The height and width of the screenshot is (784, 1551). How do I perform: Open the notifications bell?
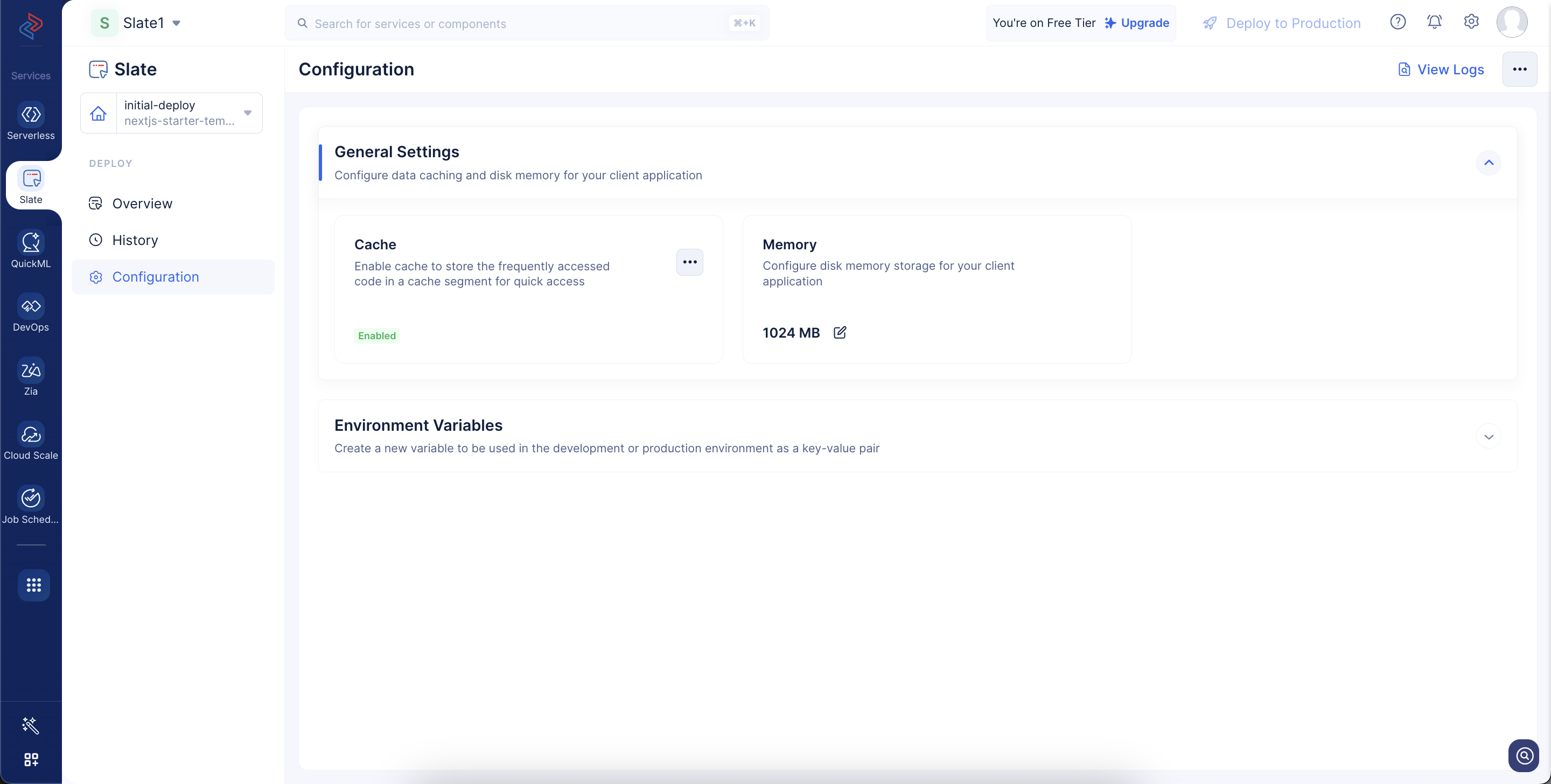pyautogui.click(x=1434, y=22)
